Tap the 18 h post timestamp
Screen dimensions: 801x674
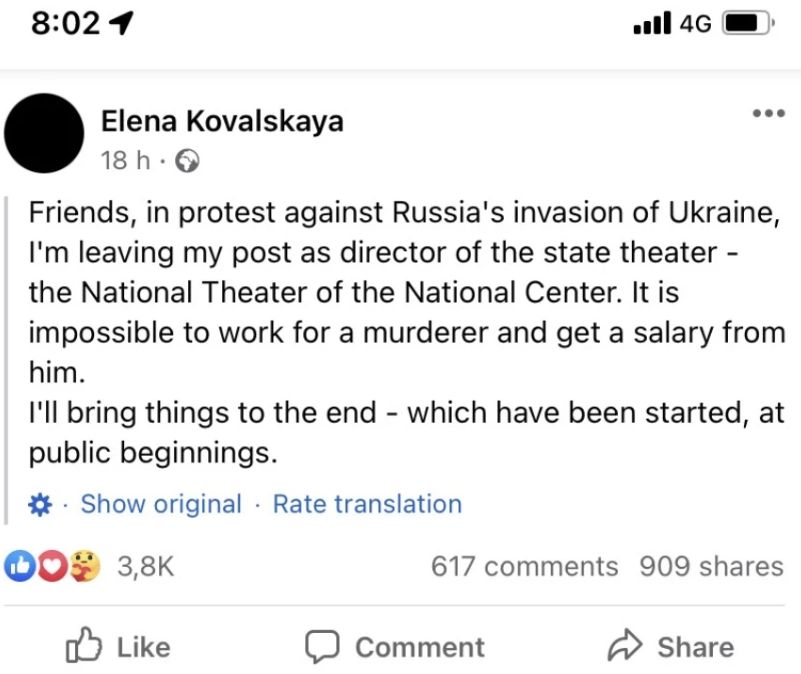tap(125, 160)
